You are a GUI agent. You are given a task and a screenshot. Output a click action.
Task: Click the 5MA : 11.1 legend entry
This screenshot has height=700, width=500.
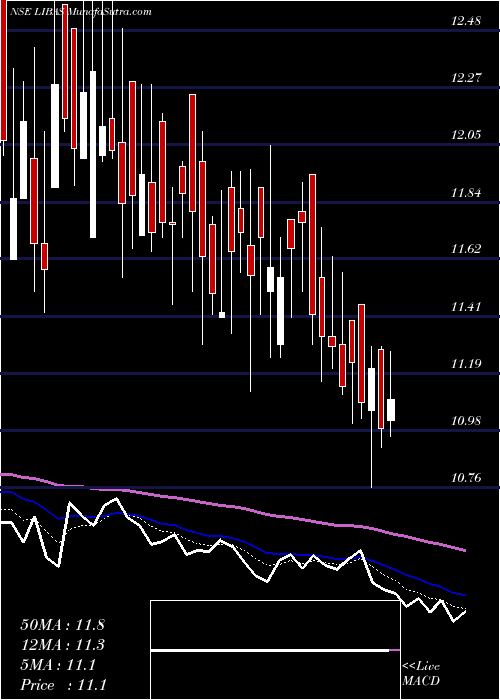(58, 665)
